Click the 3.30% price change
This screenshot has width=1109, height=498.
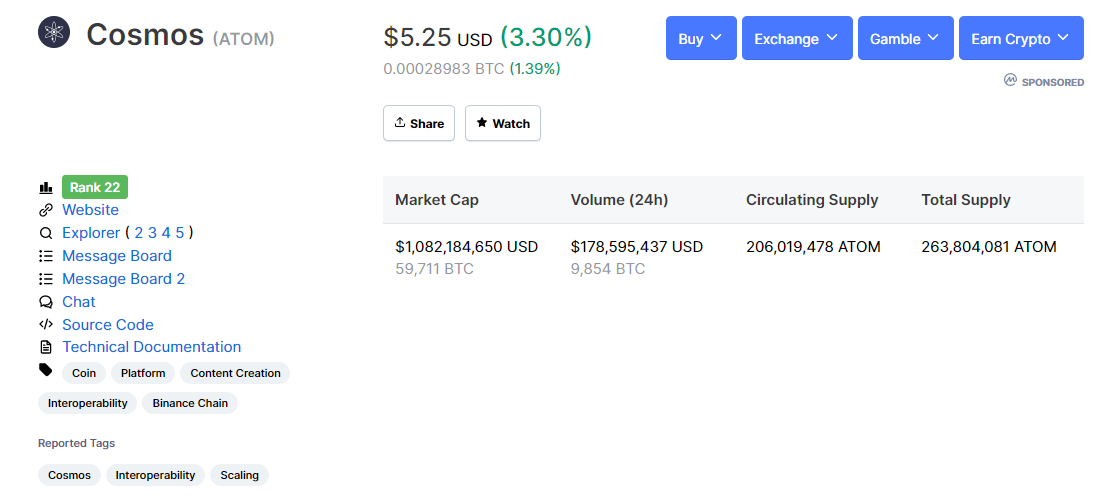[546, 37]
